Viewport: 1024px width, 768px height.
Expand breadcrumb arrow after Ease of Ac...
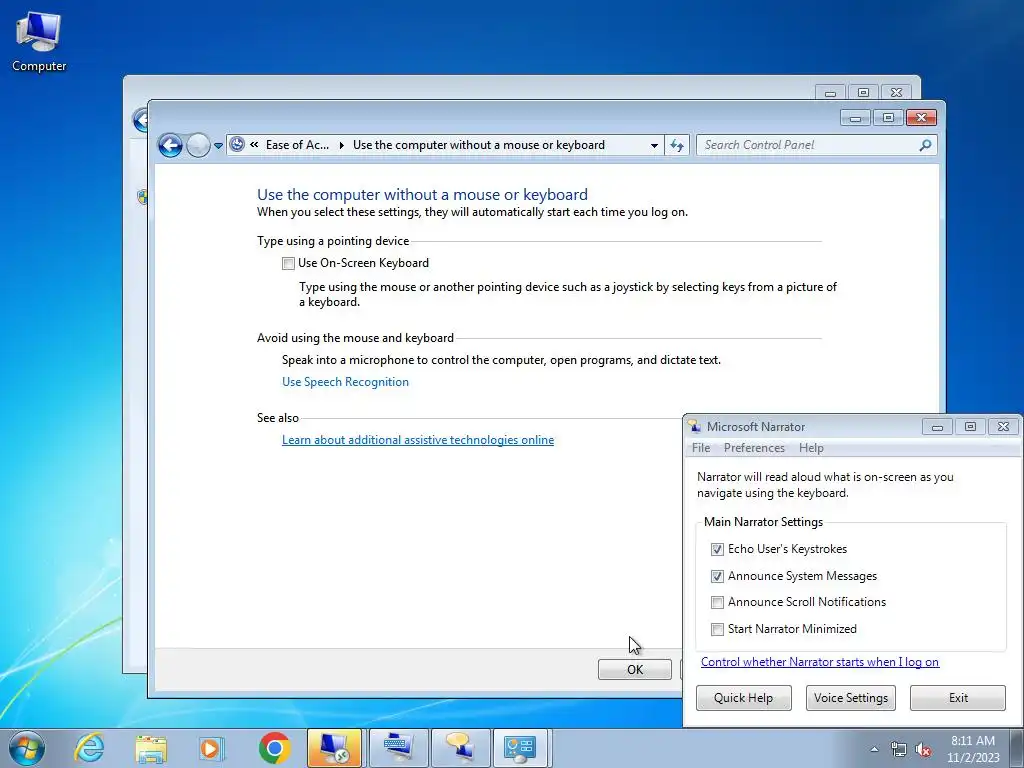point(342,145)
